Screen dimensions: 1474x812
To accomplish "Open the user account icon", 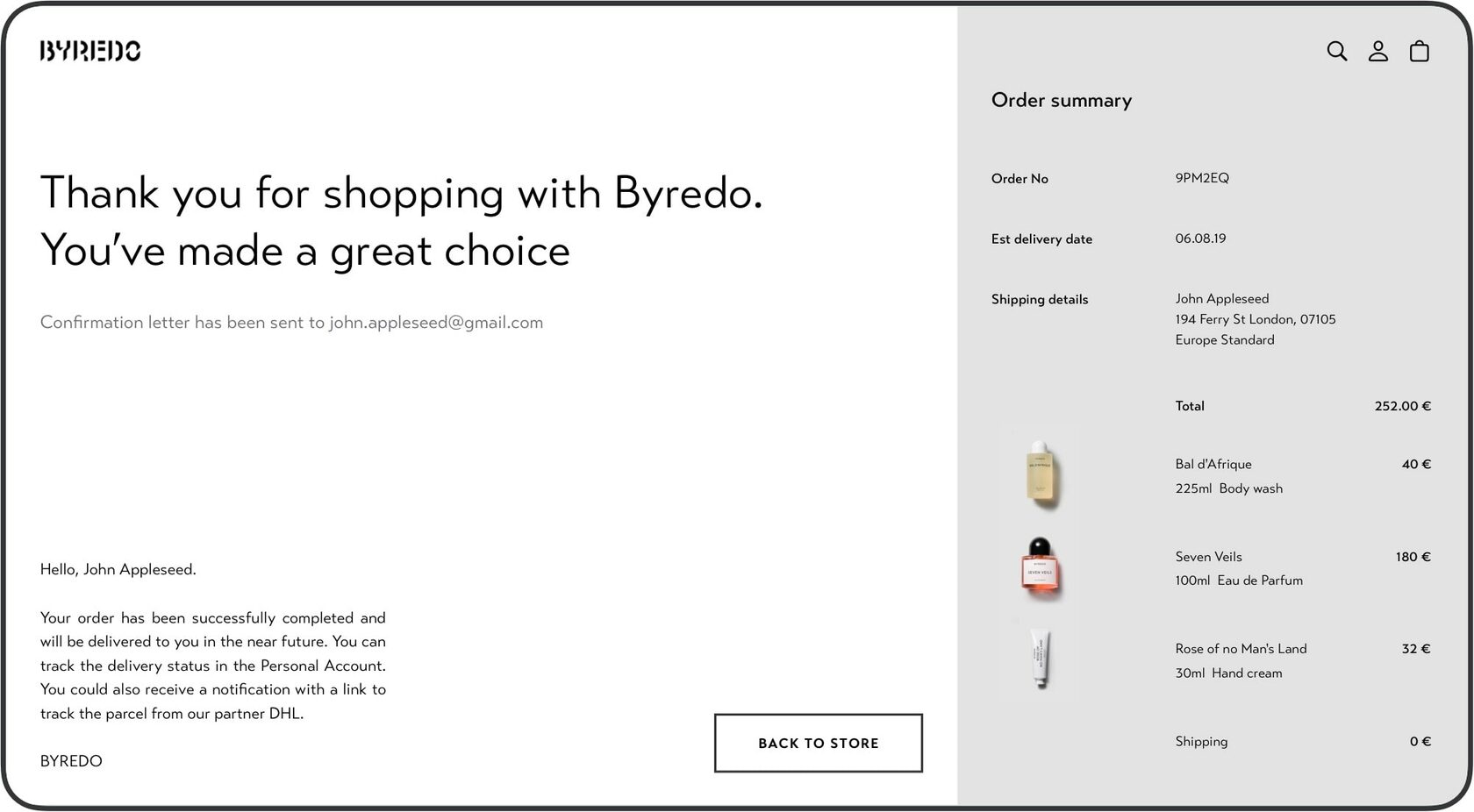I will coord(1377,51).
